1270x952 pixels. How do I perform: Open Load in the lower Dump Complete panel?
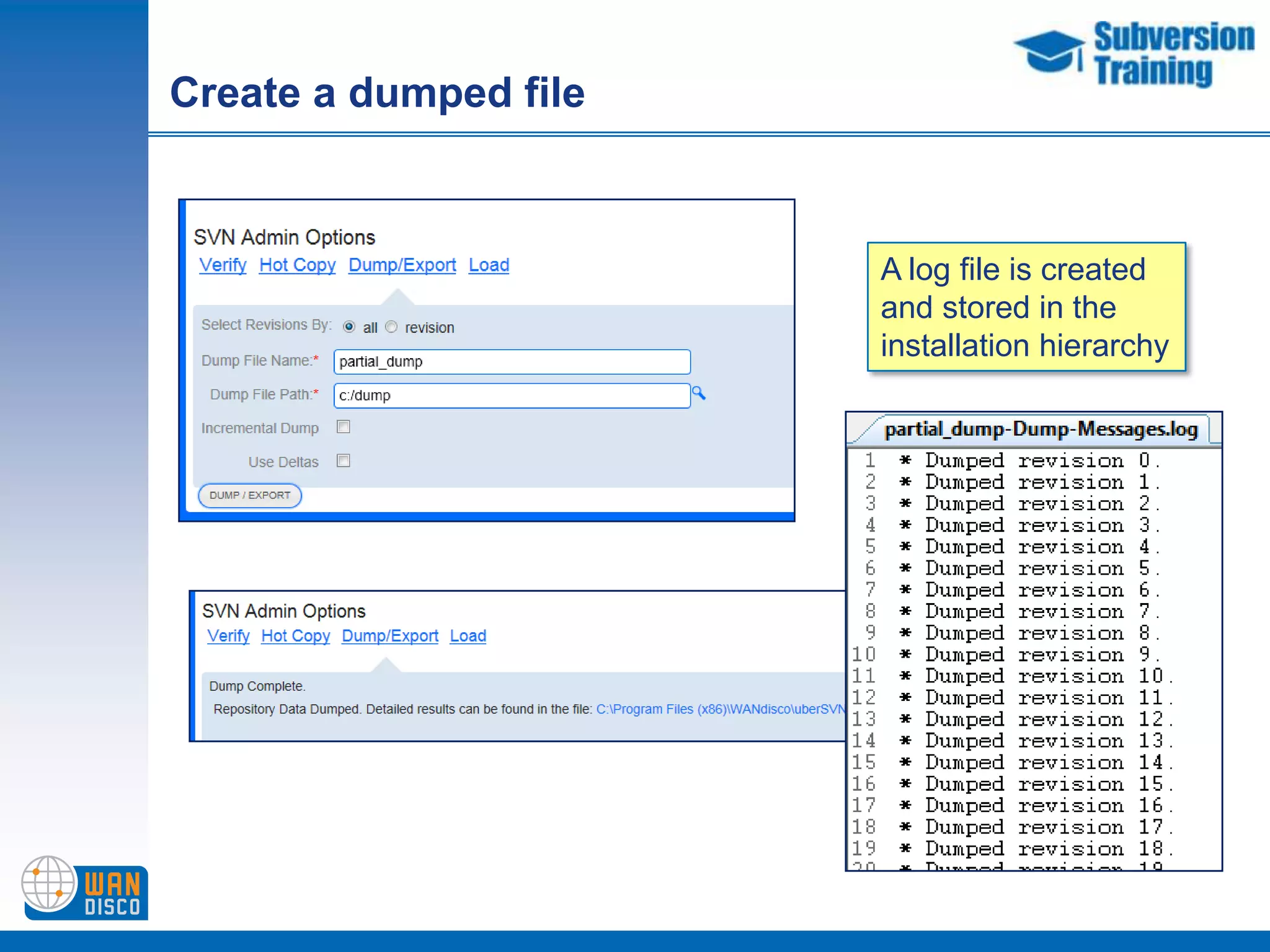[x=468, y=636]
